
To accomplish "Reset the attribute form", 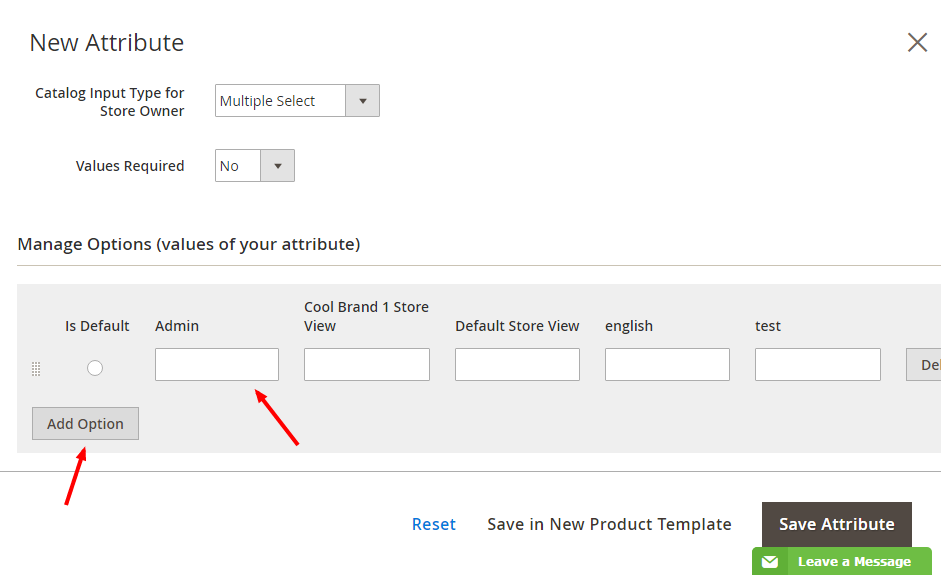I will 434,524.
